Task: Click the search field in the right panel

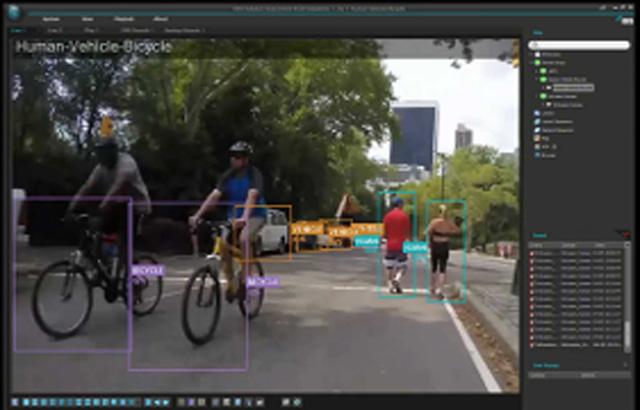Action: coord(580,44)
